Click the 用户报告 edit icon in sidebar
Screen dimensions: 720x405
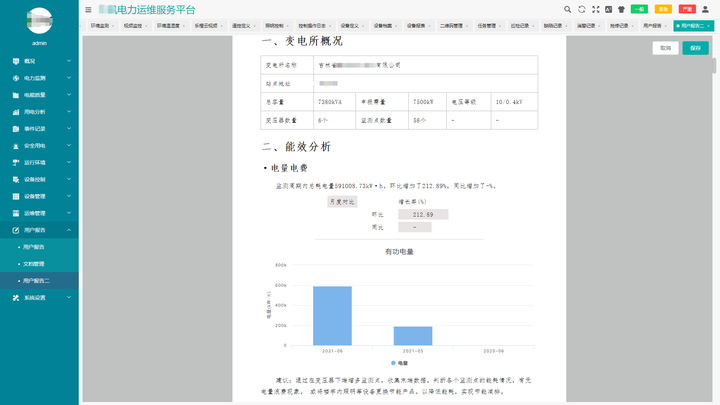click(x=16, y=230)
